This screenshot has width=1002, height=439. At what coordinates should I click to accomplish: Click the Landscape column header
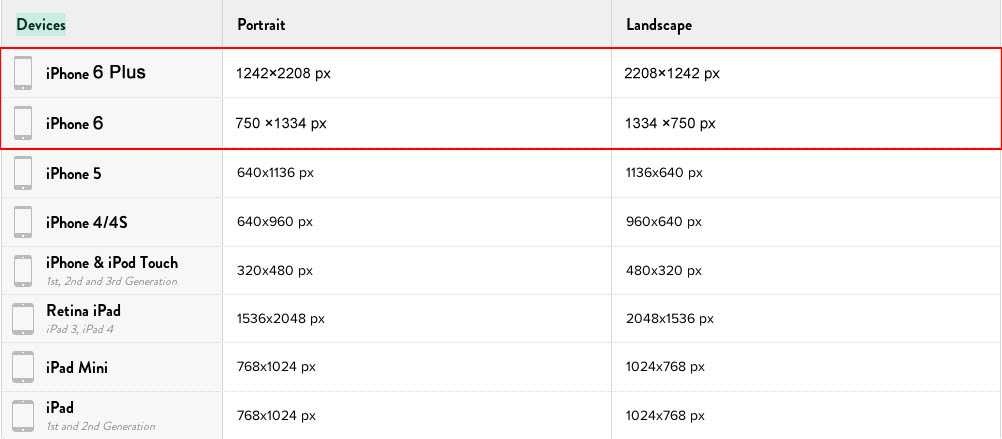point(658,24)
